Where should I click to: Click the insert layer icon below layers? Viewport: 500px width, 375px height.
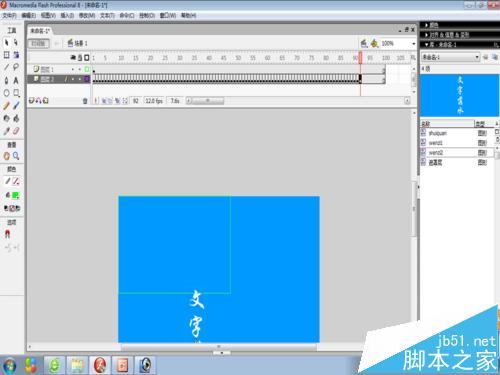pyautogui.click(x=31, y=100)
